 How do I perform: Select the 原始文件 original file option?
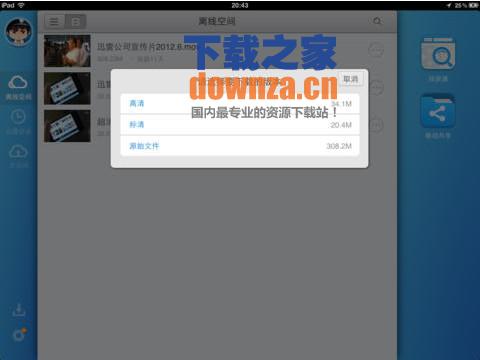coord(240,146)
